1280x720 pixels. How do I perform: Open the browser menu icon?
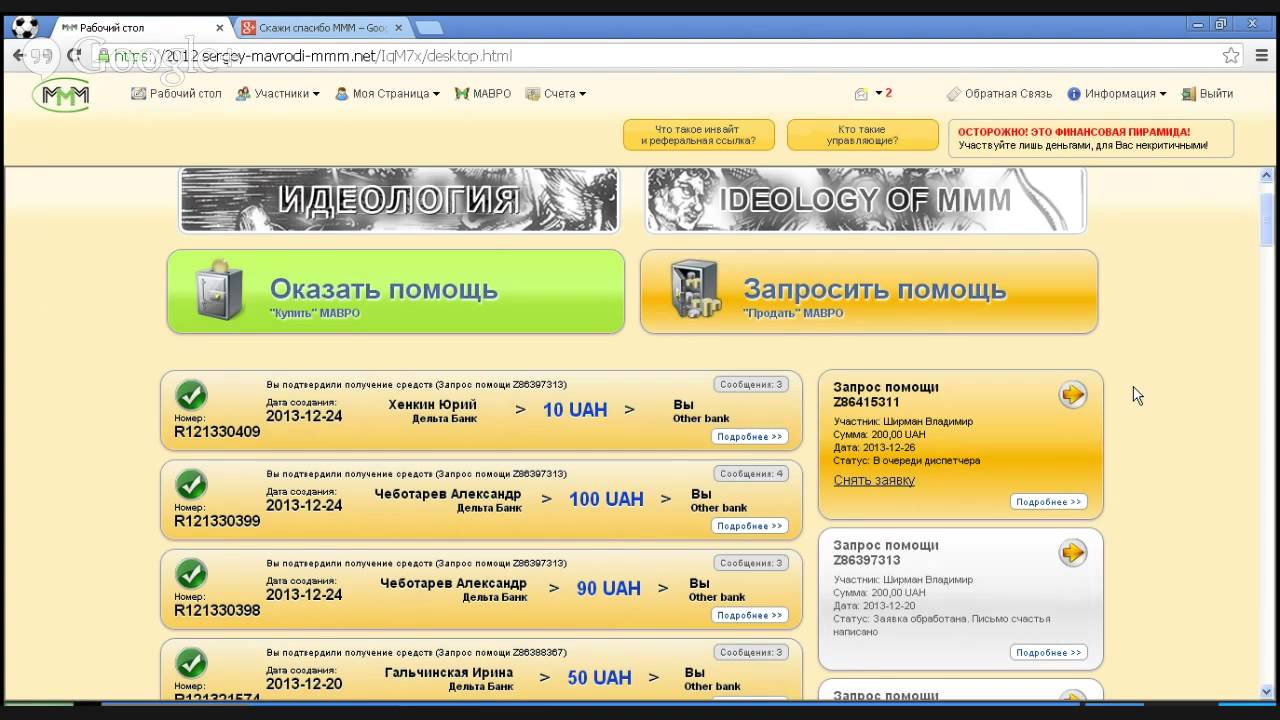coord(1261,56)
